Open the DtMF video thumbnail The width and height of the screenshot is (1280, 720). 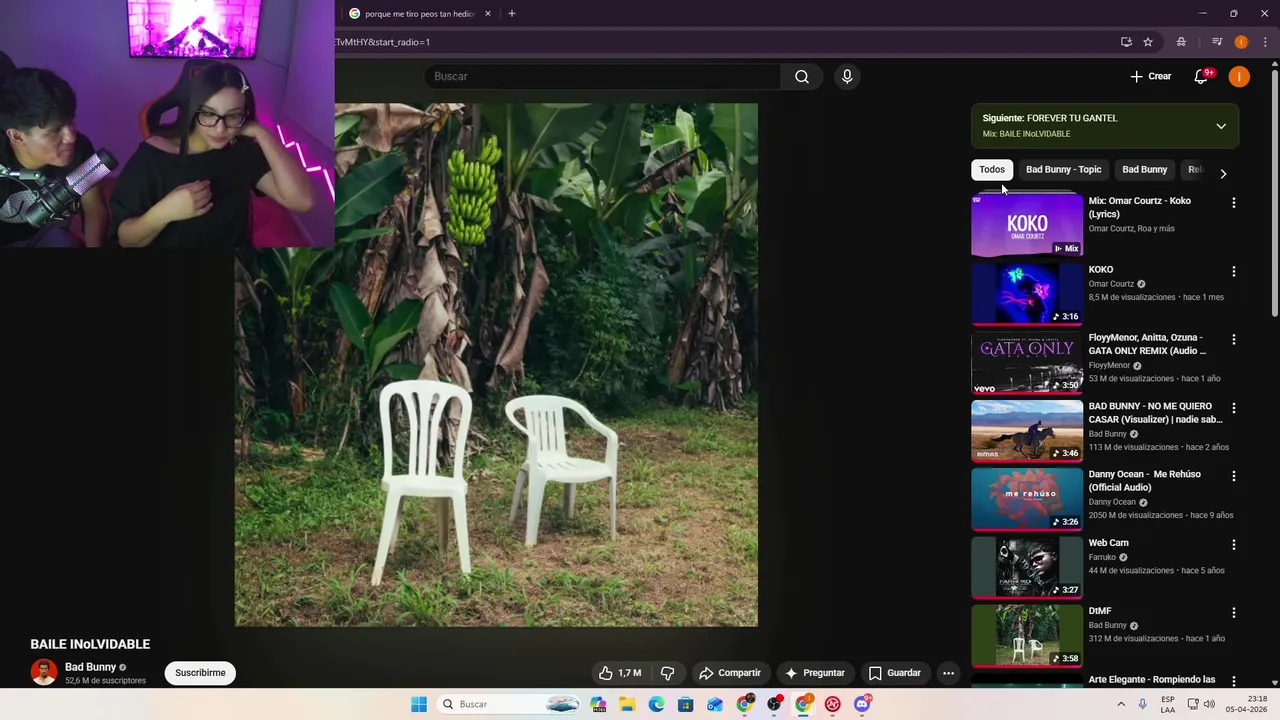coord(1027,635)
